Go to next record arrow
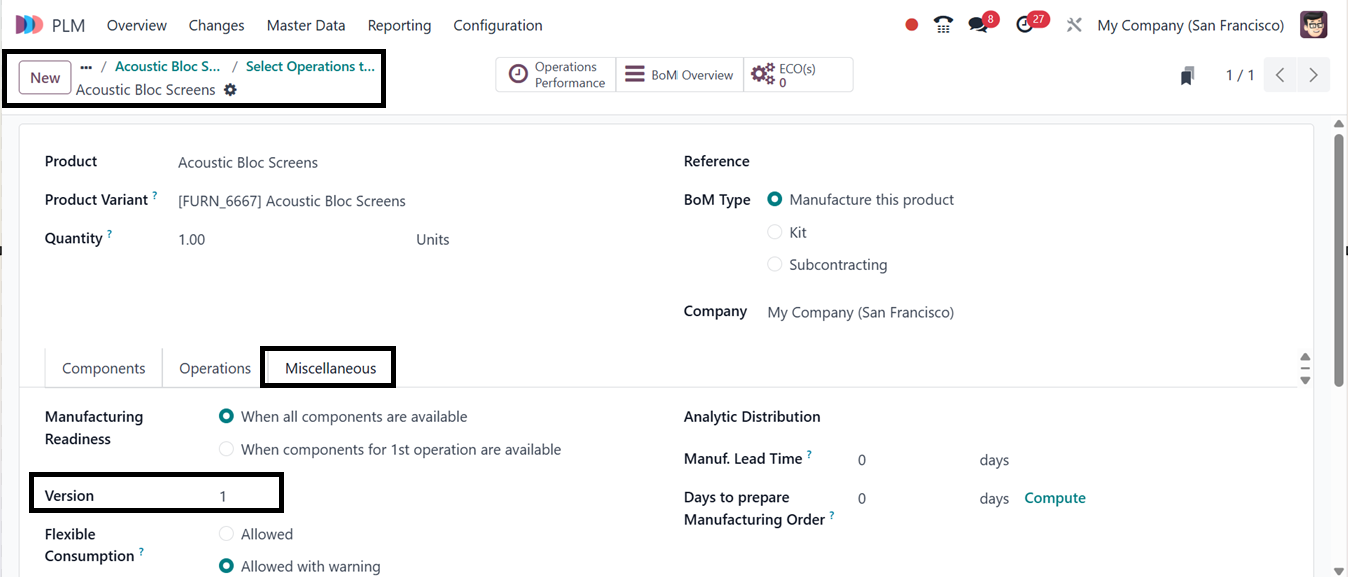 [1313, 75]
